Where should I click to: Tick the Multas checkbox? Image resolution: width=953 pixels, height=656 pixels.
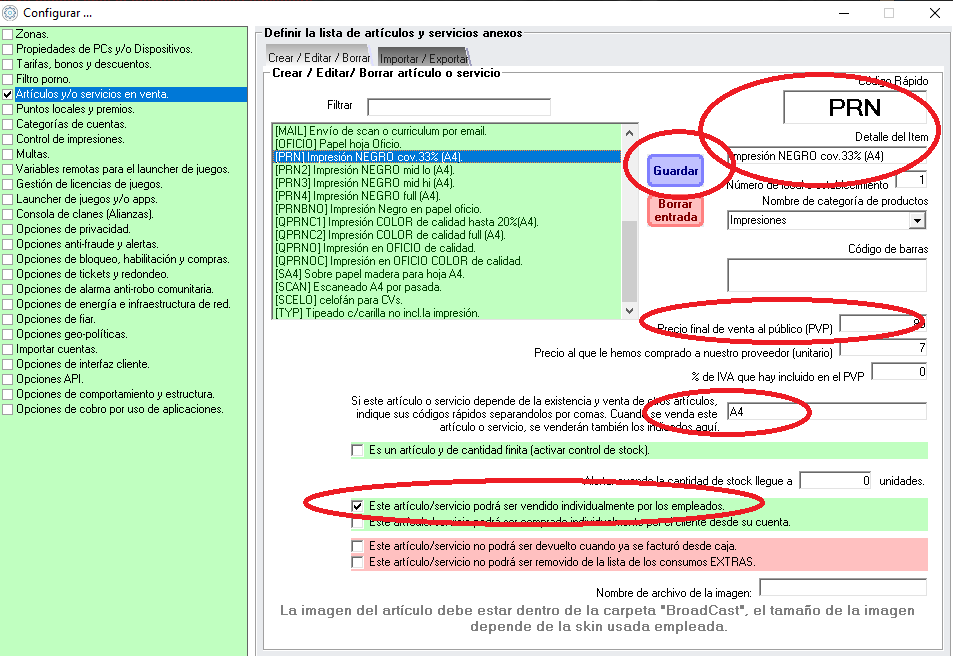pyautogui.click(x=8, y=154)
